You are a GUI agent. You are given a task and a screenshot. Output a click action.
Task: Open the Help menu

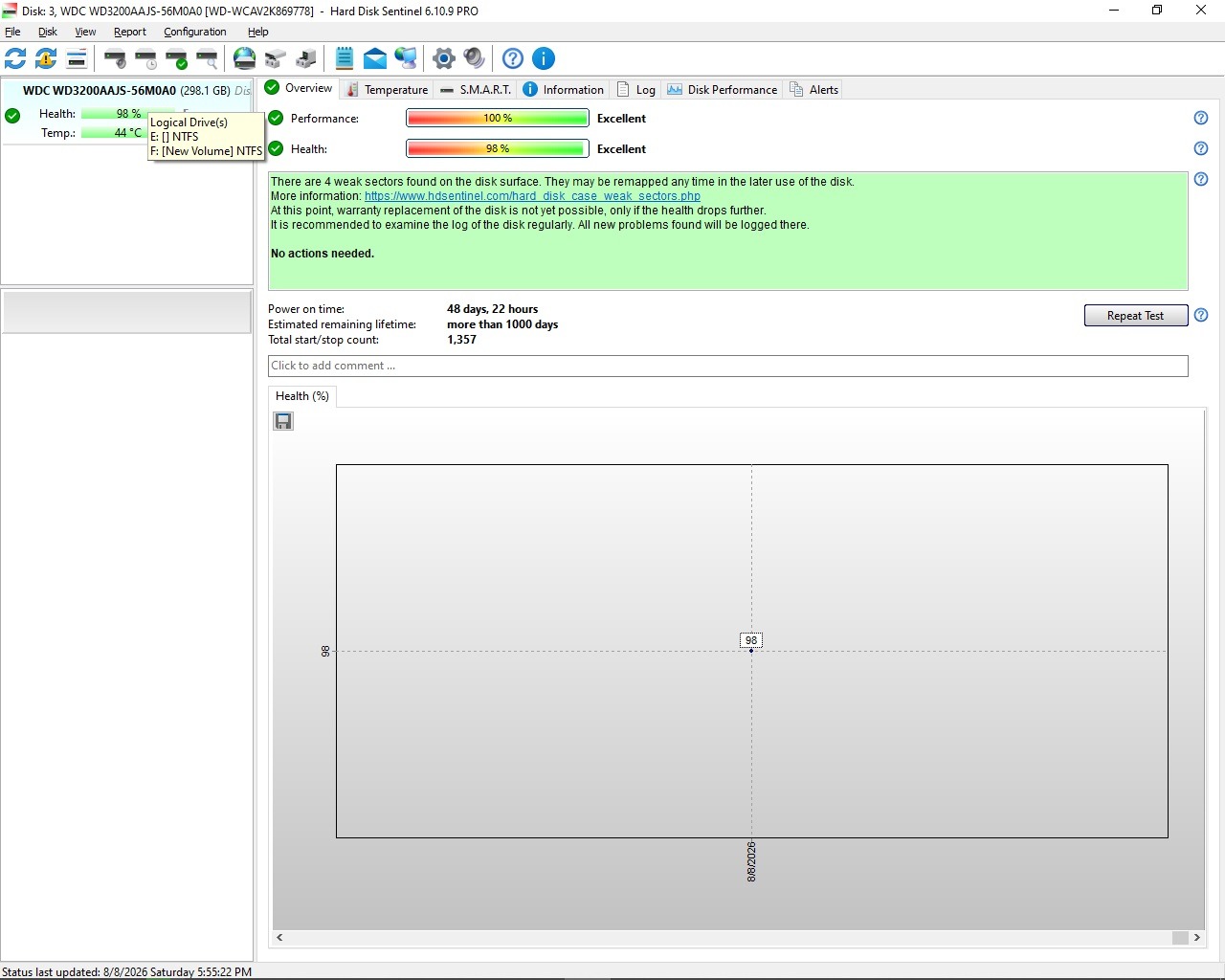pyautogui.click(x=258, y=32)
